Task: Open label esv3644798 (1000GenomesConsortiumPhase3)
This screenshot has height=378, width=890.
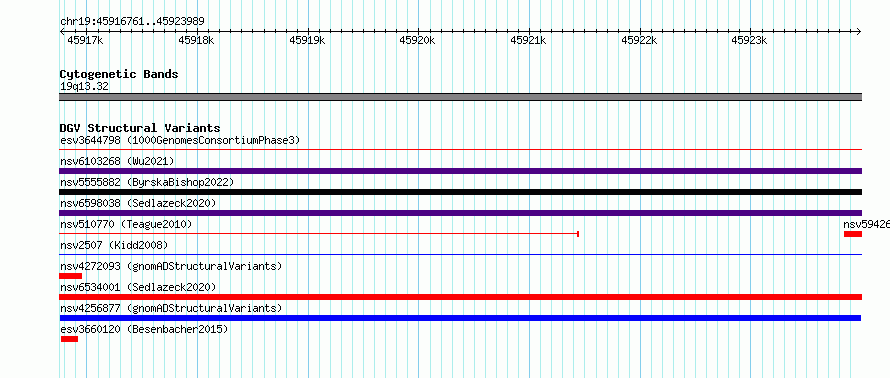Action: (x=180, y=140)
